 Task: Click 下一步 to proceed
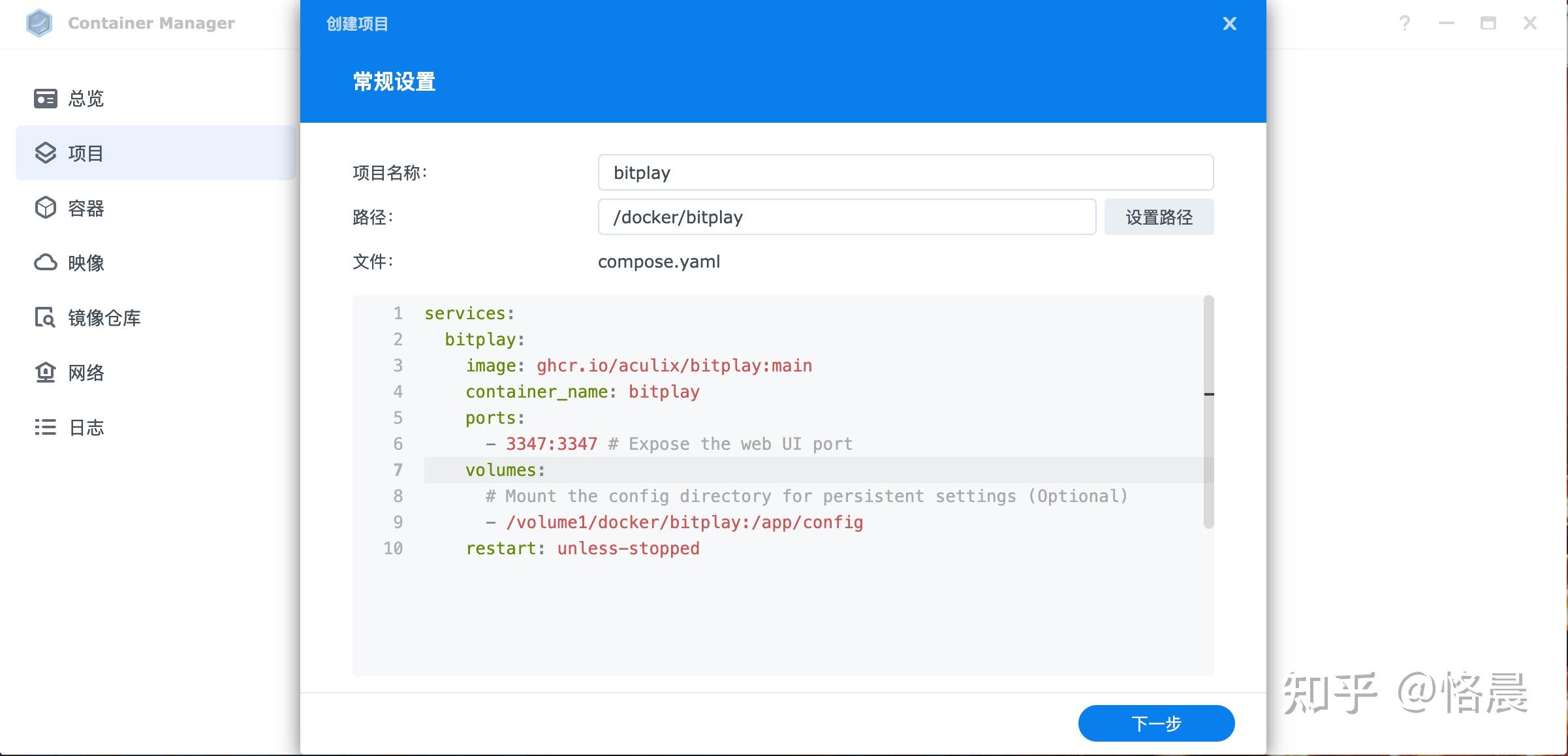1156,723
